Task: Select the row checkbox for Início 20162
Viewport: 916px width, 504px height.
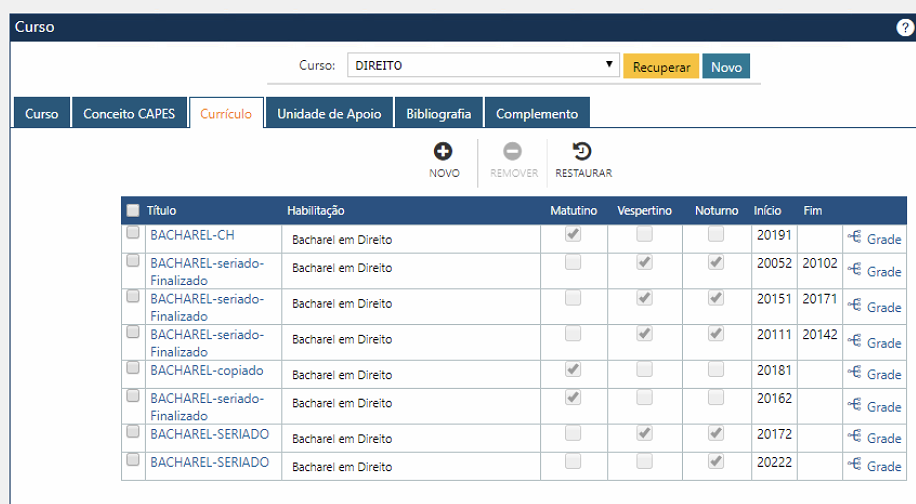Action: 133,395
